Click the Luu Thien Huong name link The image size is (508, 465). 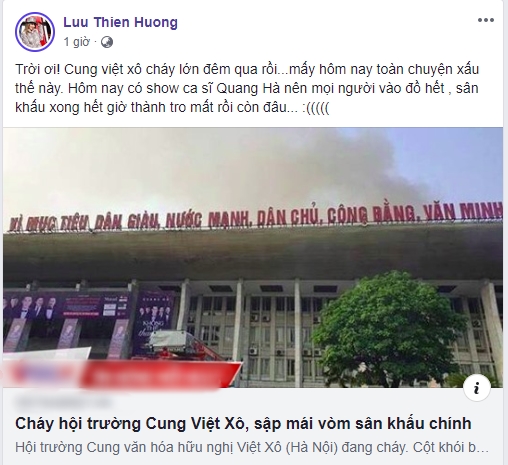tap(120, 22)
